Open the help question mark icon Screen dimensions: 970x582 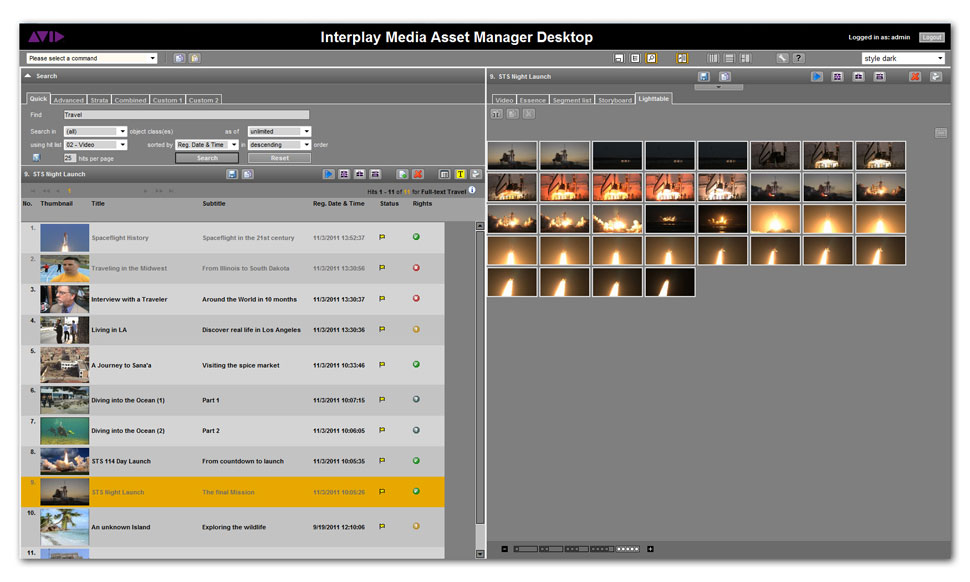(798, 58)
